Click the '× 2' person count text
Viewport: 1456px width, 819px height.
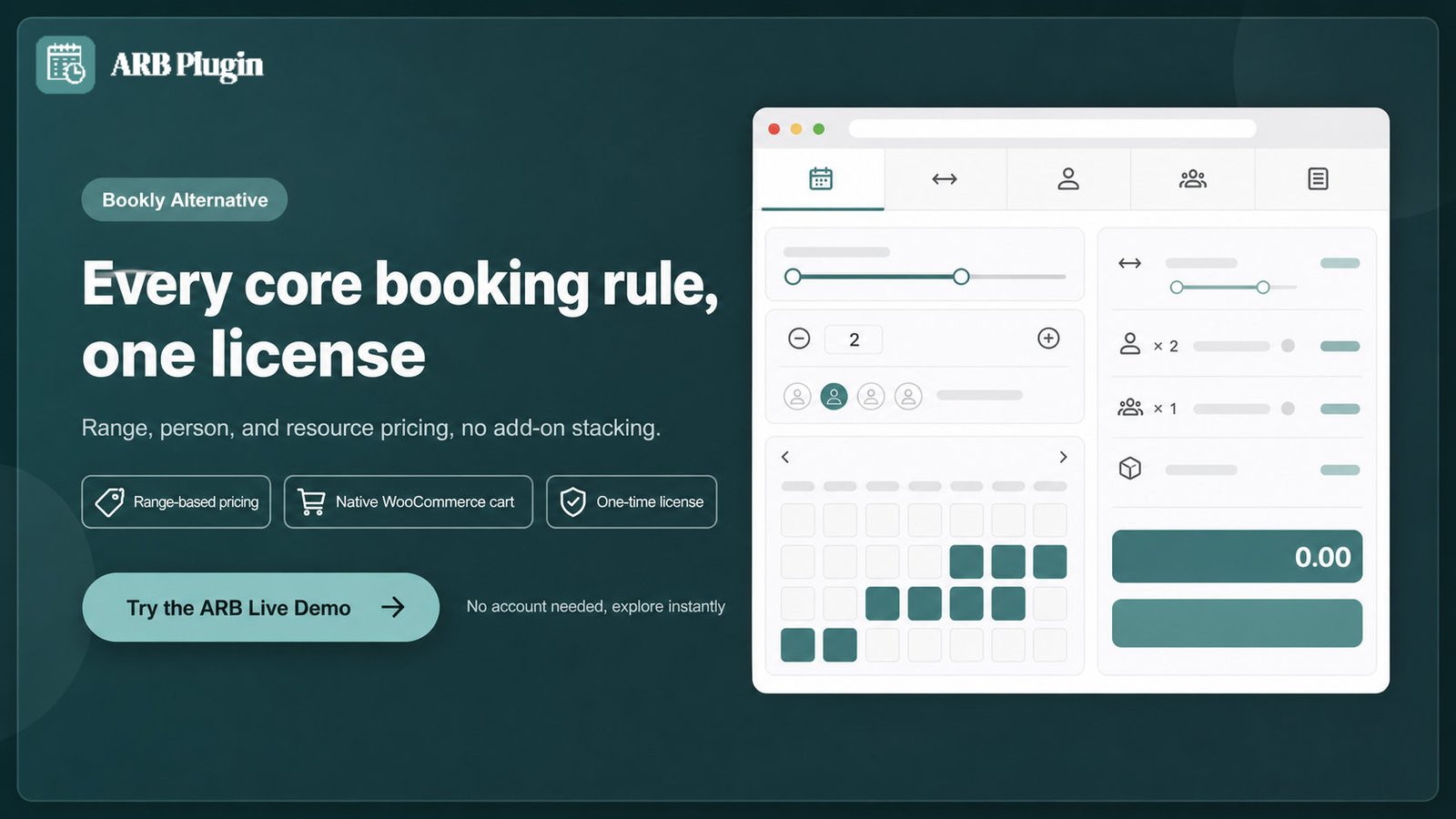point(1166,346)
